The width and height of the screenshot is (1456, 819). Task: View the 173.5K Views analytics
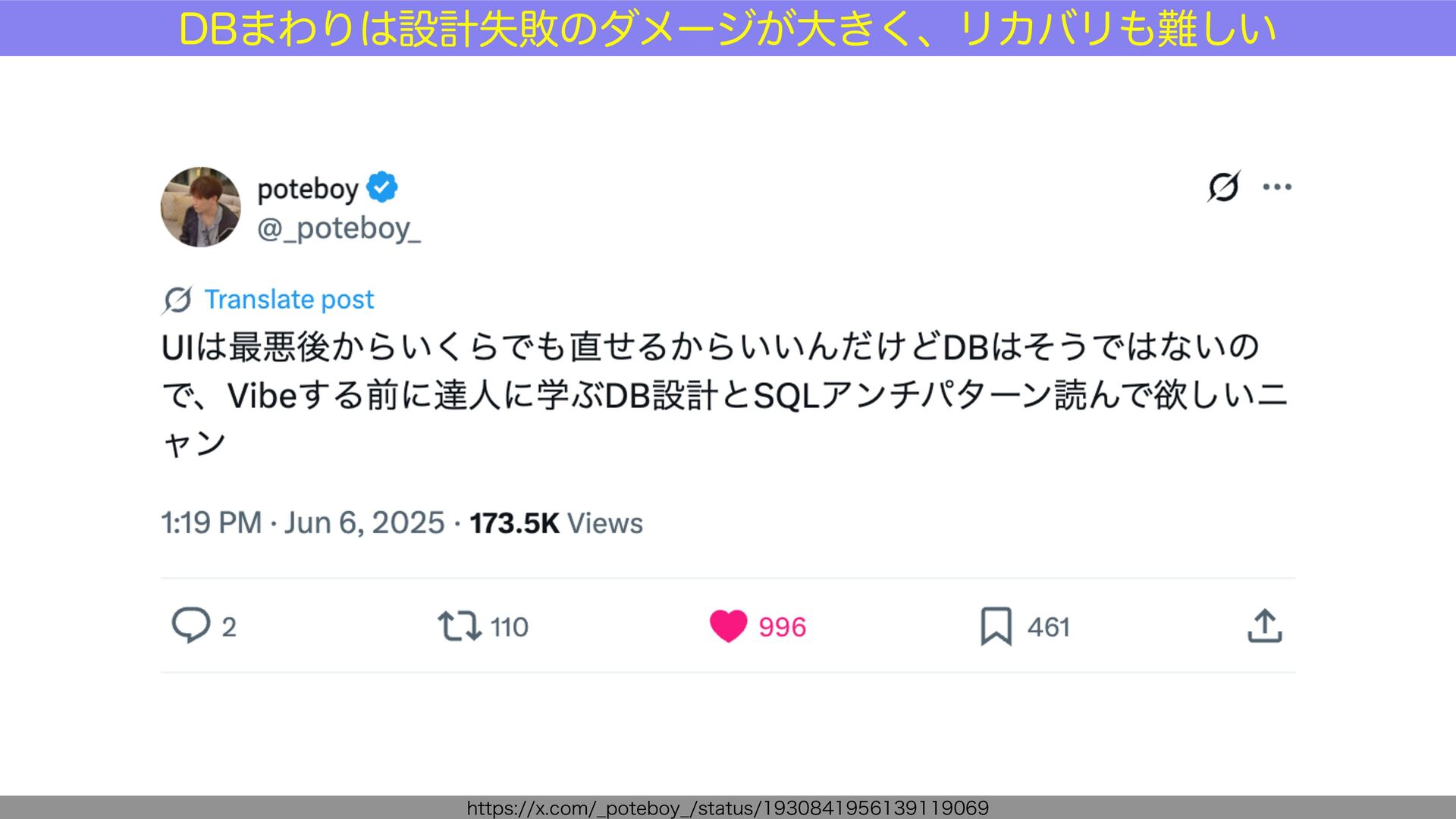click(x=556, y=523)
